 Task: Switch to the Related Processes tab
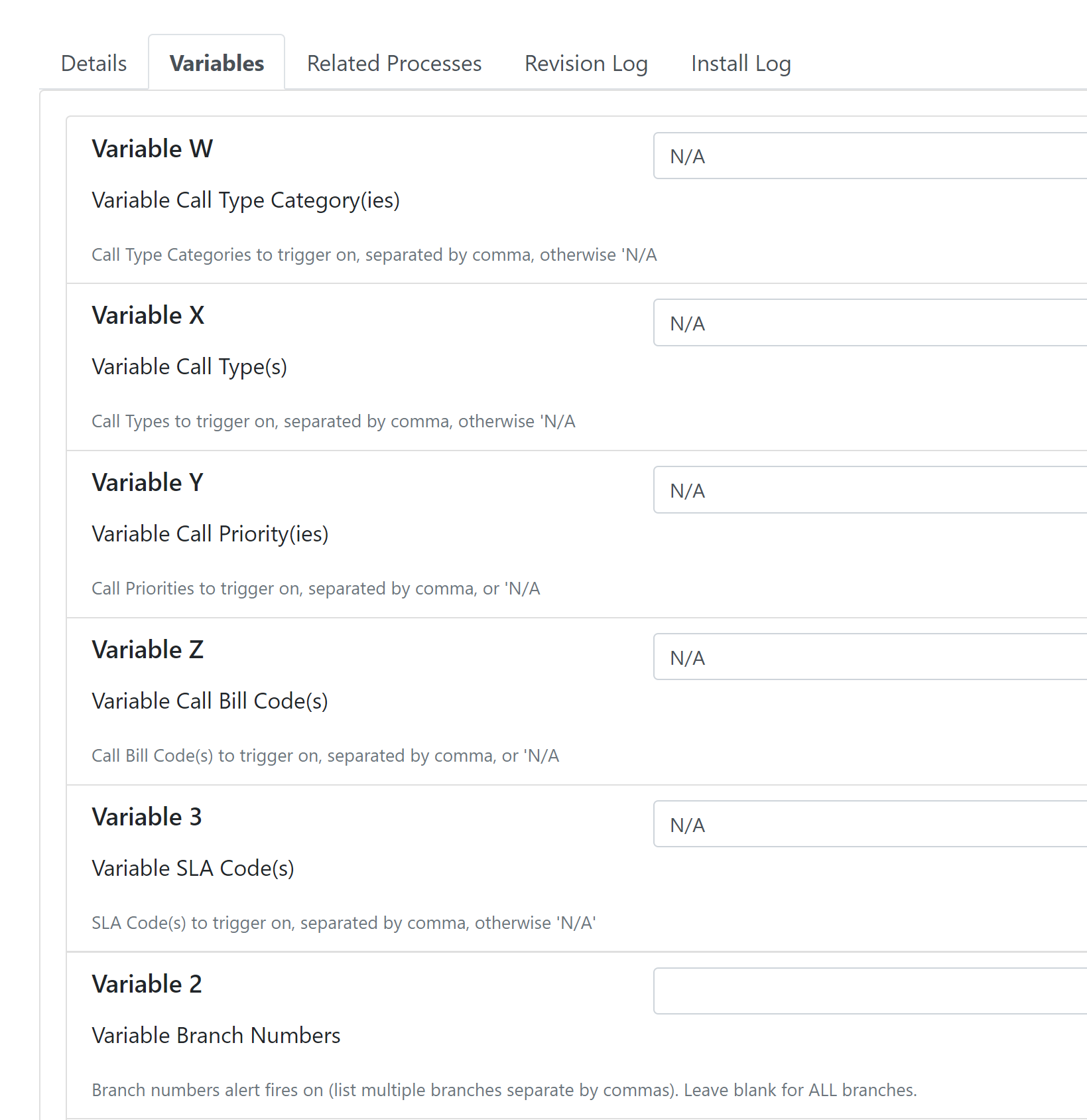point(394,63)
